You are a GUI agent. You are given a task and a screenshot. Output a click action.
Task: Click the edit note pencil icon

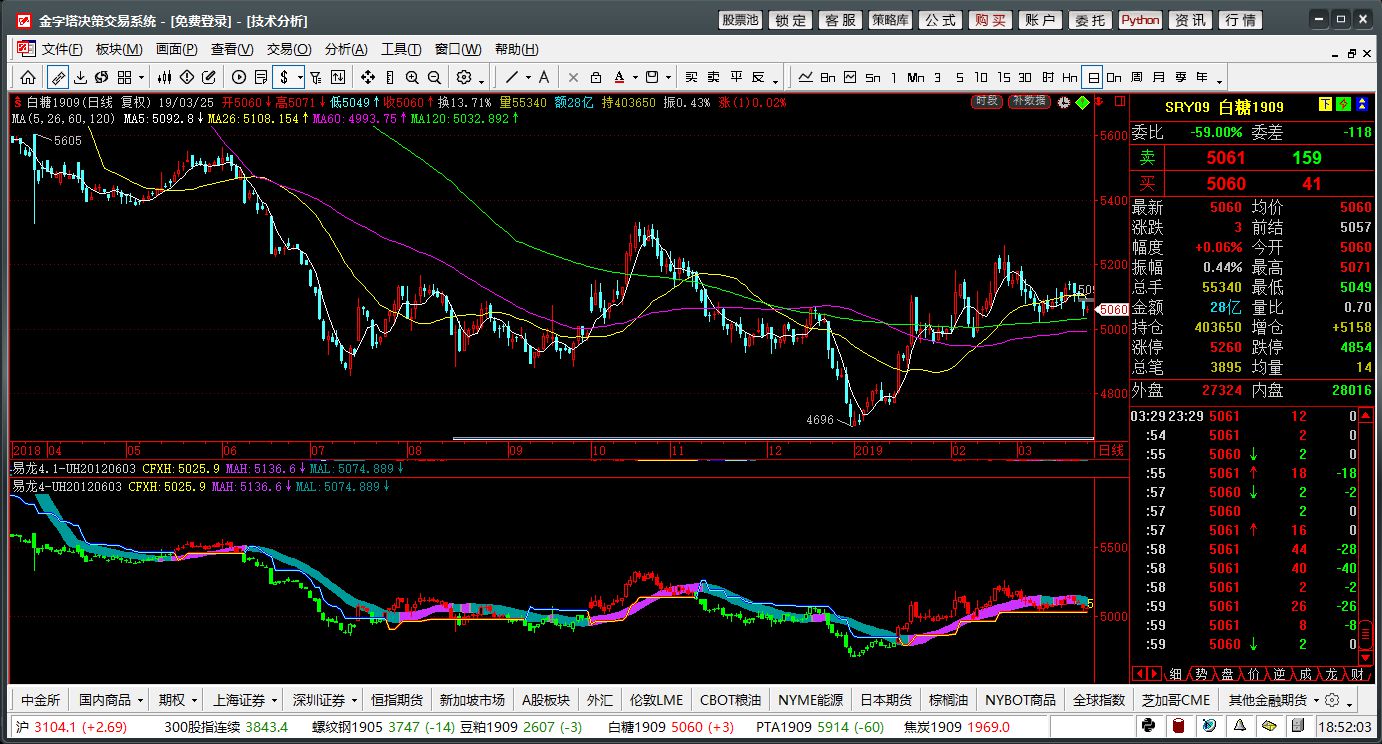pos(209,77)
